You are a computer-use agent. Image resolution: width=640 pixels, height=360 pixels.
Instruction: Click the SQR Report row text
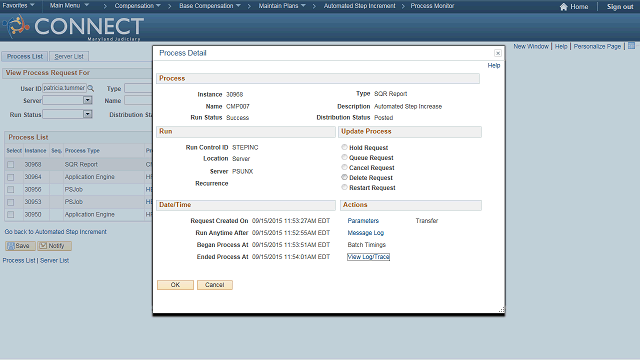(x=81, y=164)
